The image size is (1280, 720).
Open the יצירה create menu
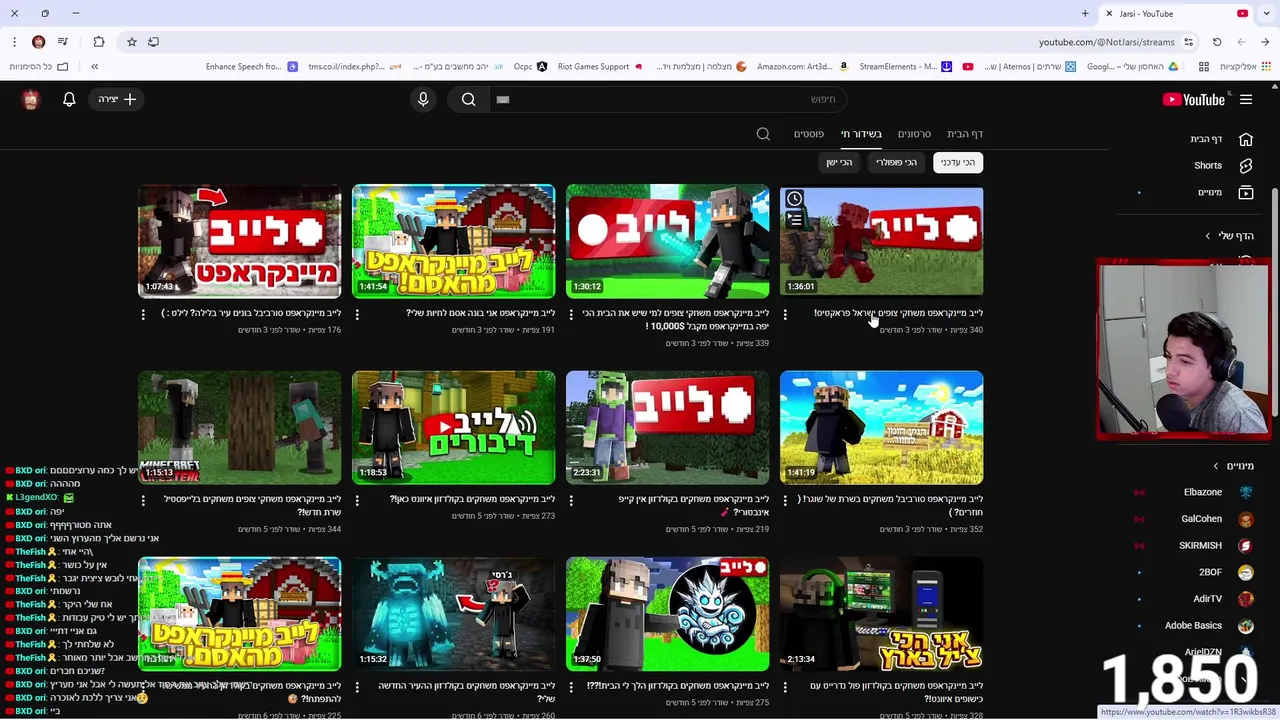pos(117,99)
